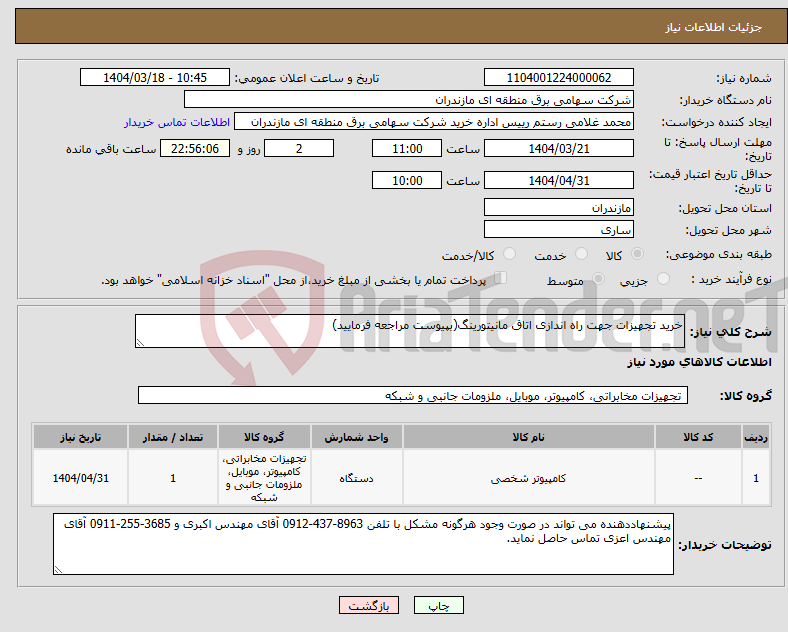Click the بازگشت back button
788x632 pixels.
pyautogui.click(x=369, y=605)
